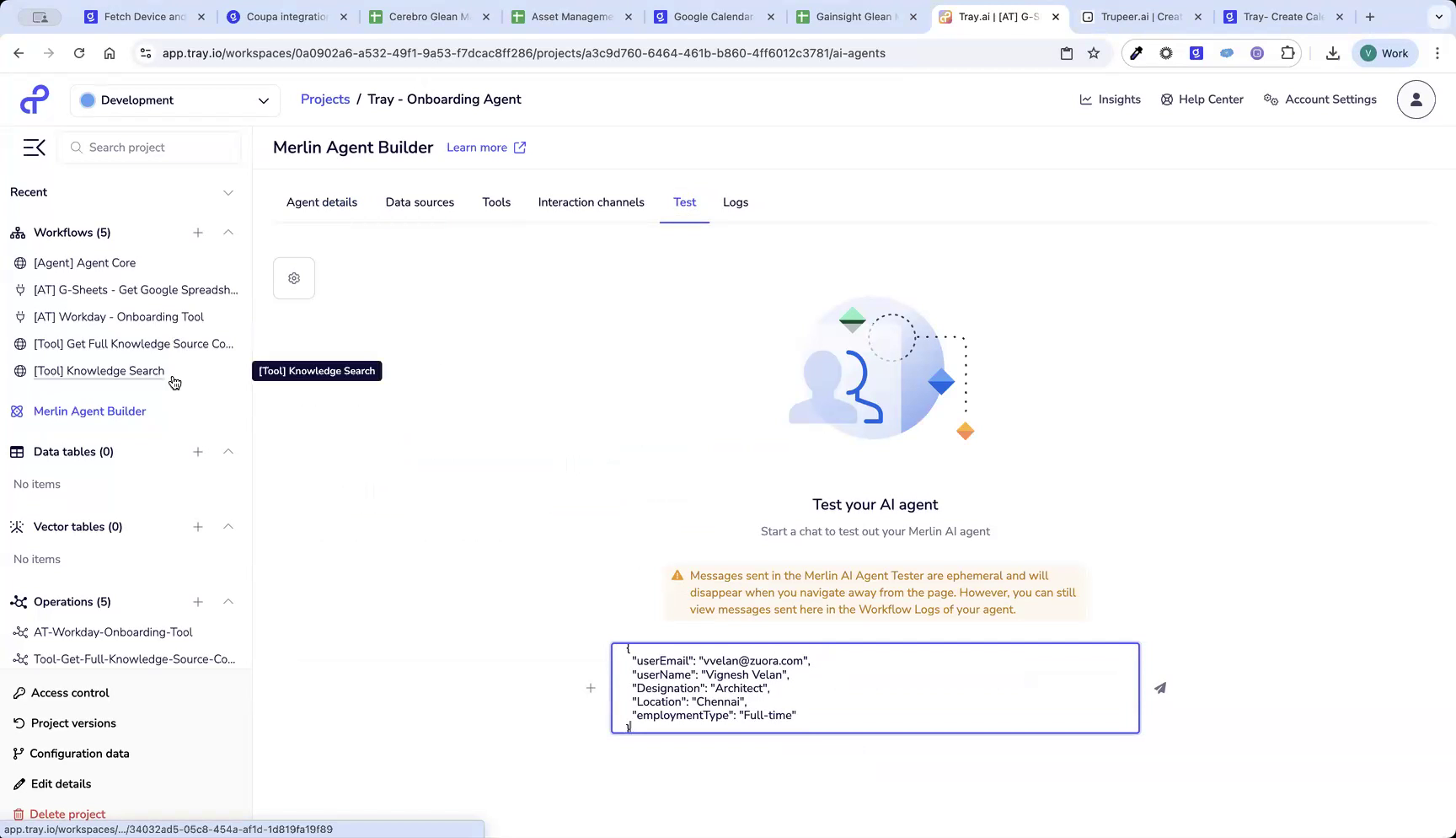Switch to the Logs tab
This screenshot has width=1456, height=838.
coord(735,202)
